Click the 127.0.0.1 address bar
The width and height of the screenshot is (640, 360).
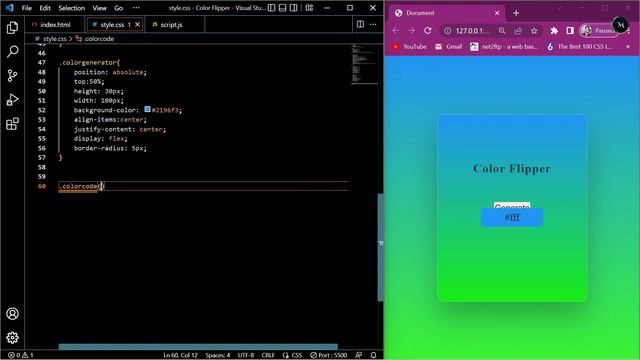pos(472,31)
